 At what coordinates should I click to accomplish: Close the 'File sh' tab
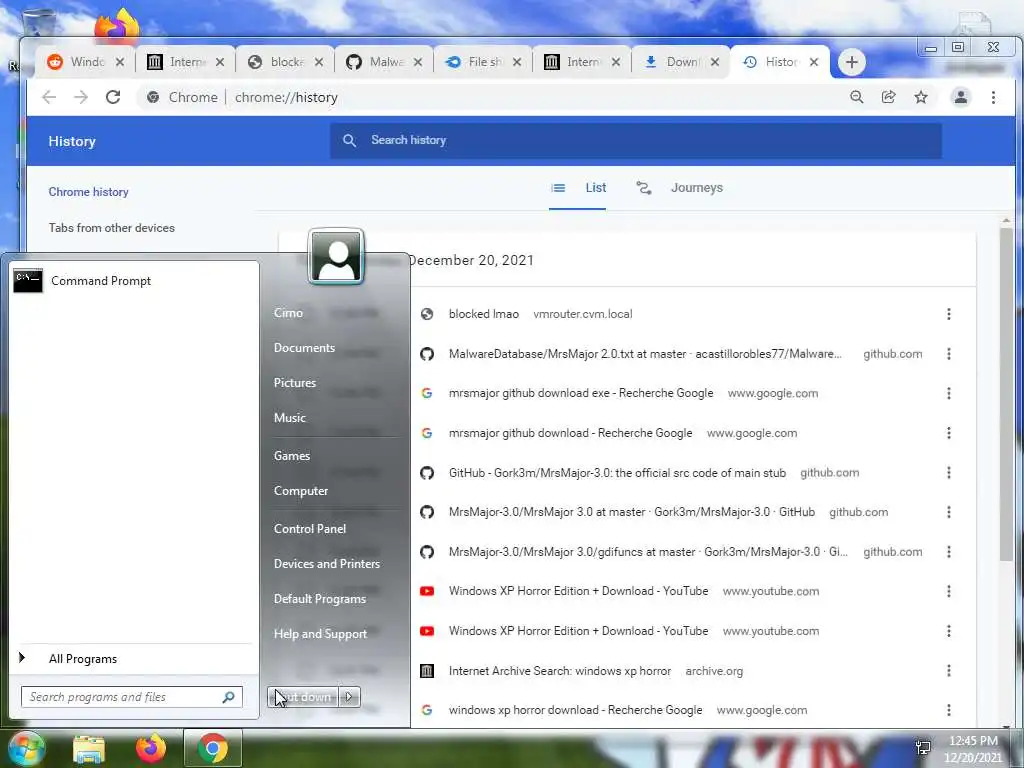(x=517, y=62)
